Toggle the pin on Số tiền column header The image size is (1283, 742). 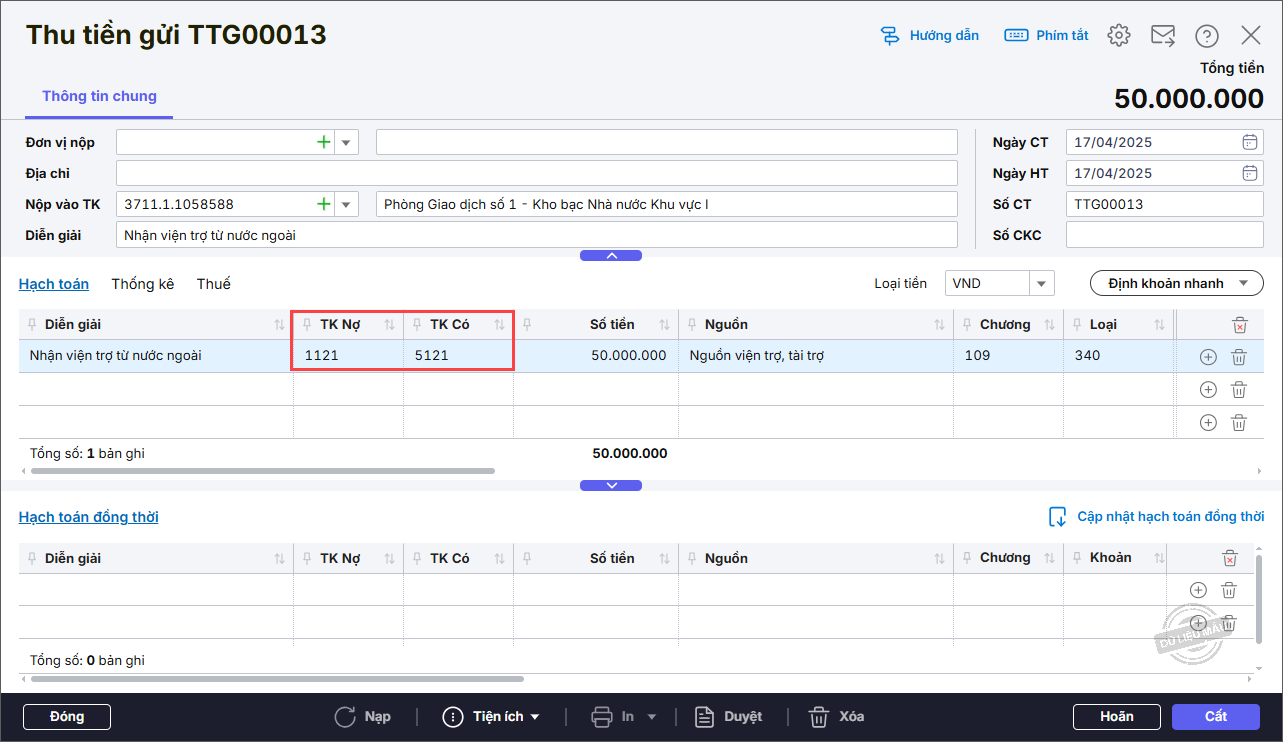527,325
